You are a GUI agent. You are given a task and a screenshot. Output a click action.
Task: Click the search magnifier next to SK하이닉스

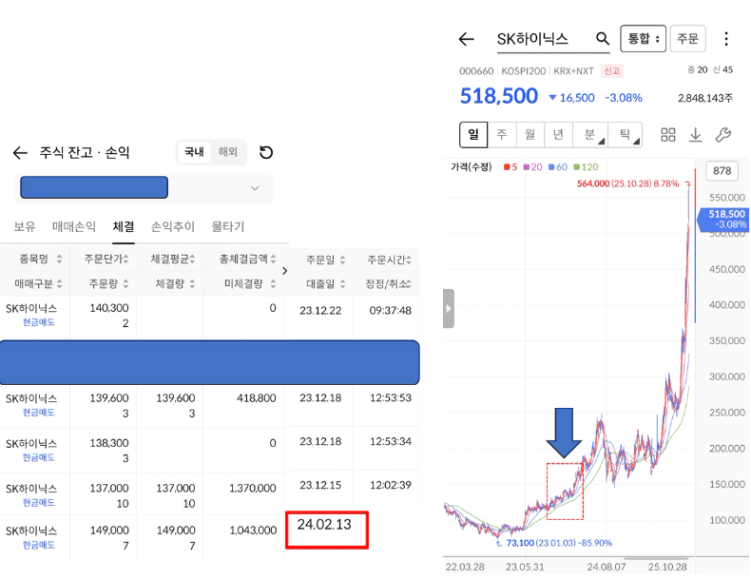[x=602, y=39]
